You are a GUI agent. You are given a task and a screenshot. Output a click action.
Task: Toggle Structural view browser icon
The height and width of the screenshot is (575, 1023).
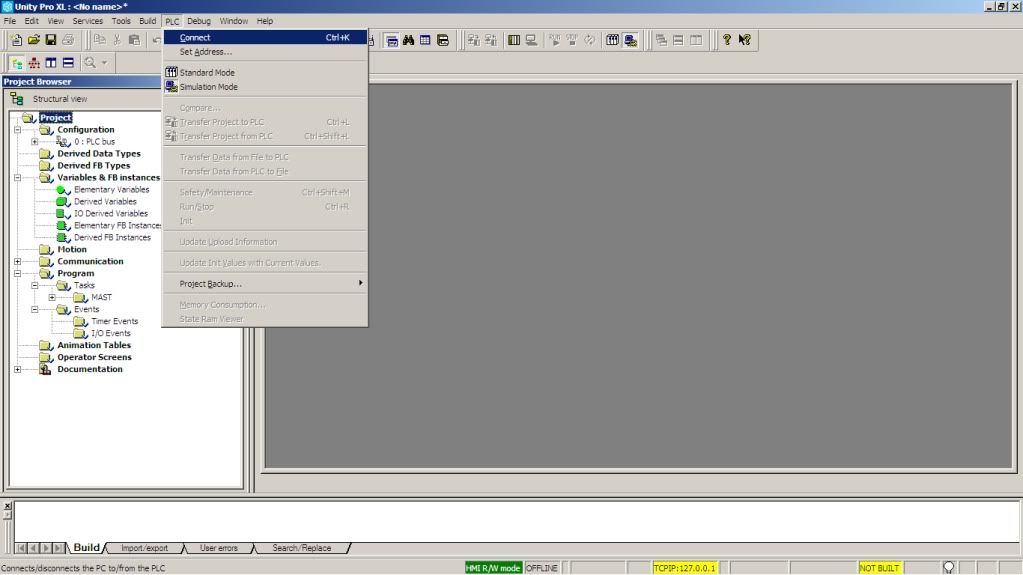click(x=17, y=63)
